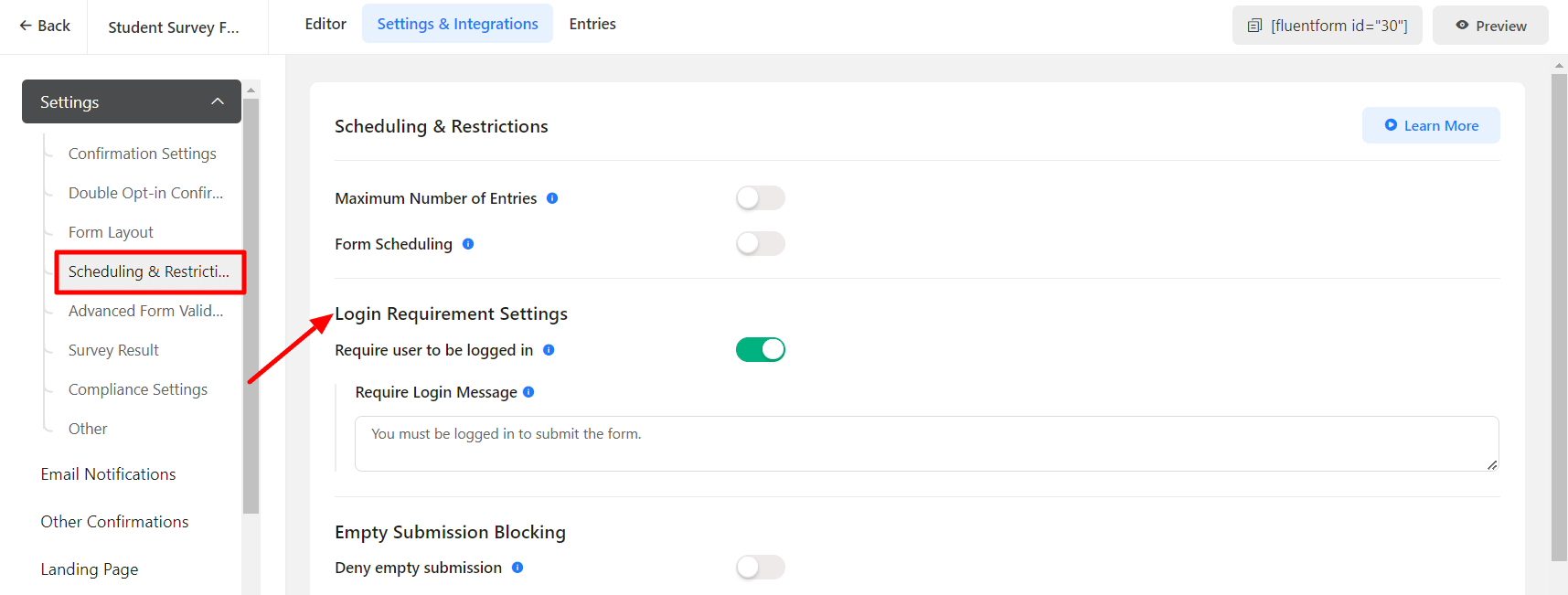The height and width of the screenshot is (595, 1568).
Task: Open Confirmation Settings in sidebar
Action: point(142,154)
